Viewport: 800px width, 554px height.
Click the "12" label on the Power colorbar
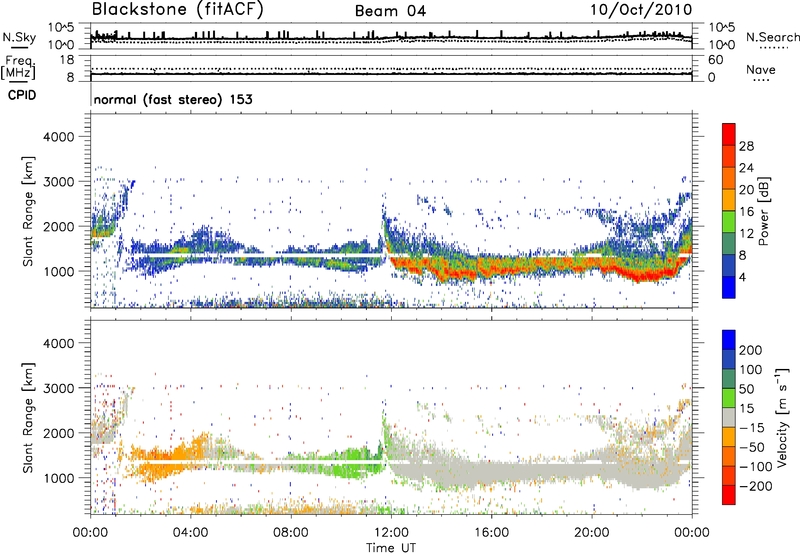coord(746,234)
